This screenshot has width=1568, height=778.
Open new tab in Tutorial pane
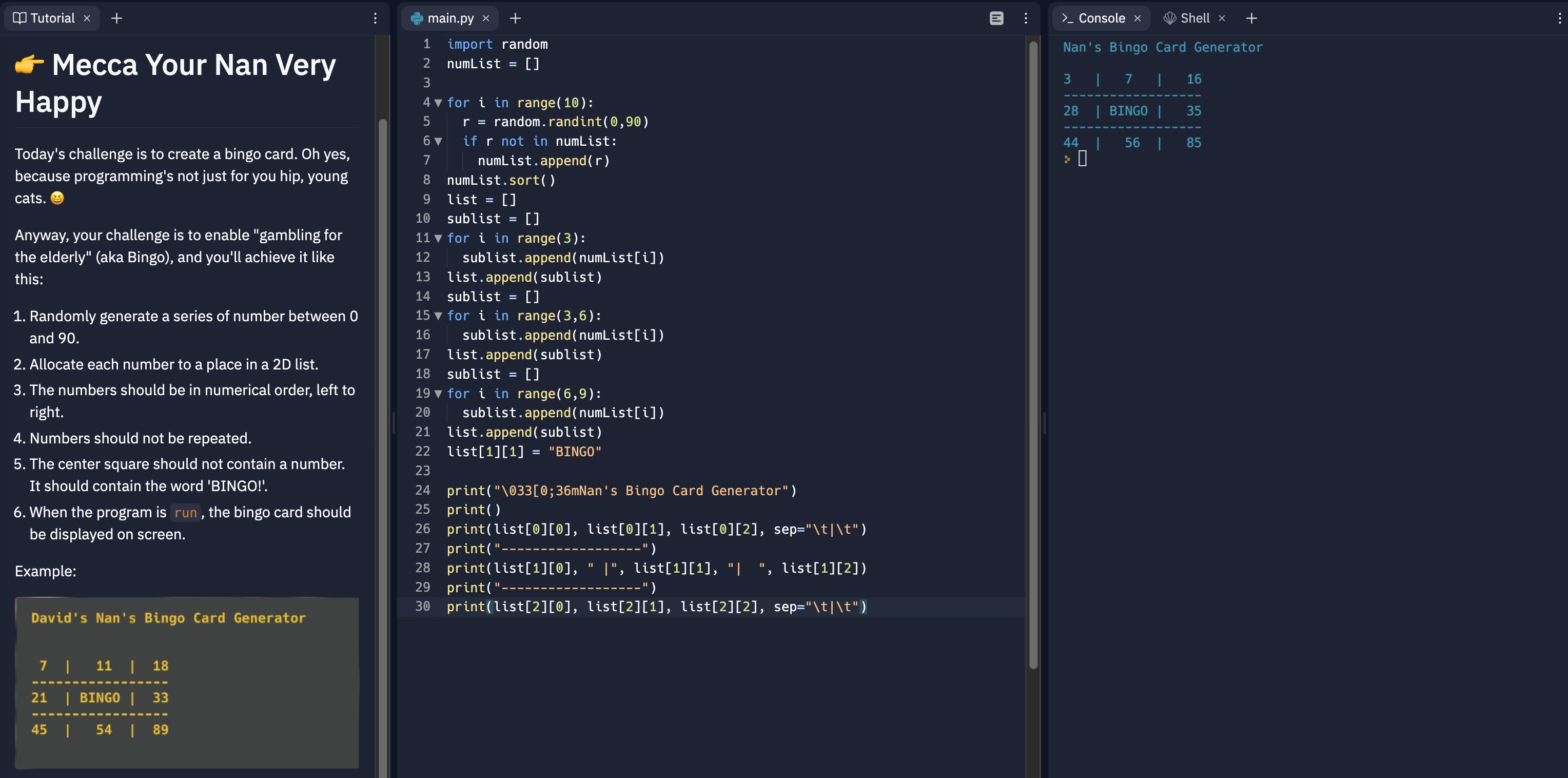coord(117,18)
